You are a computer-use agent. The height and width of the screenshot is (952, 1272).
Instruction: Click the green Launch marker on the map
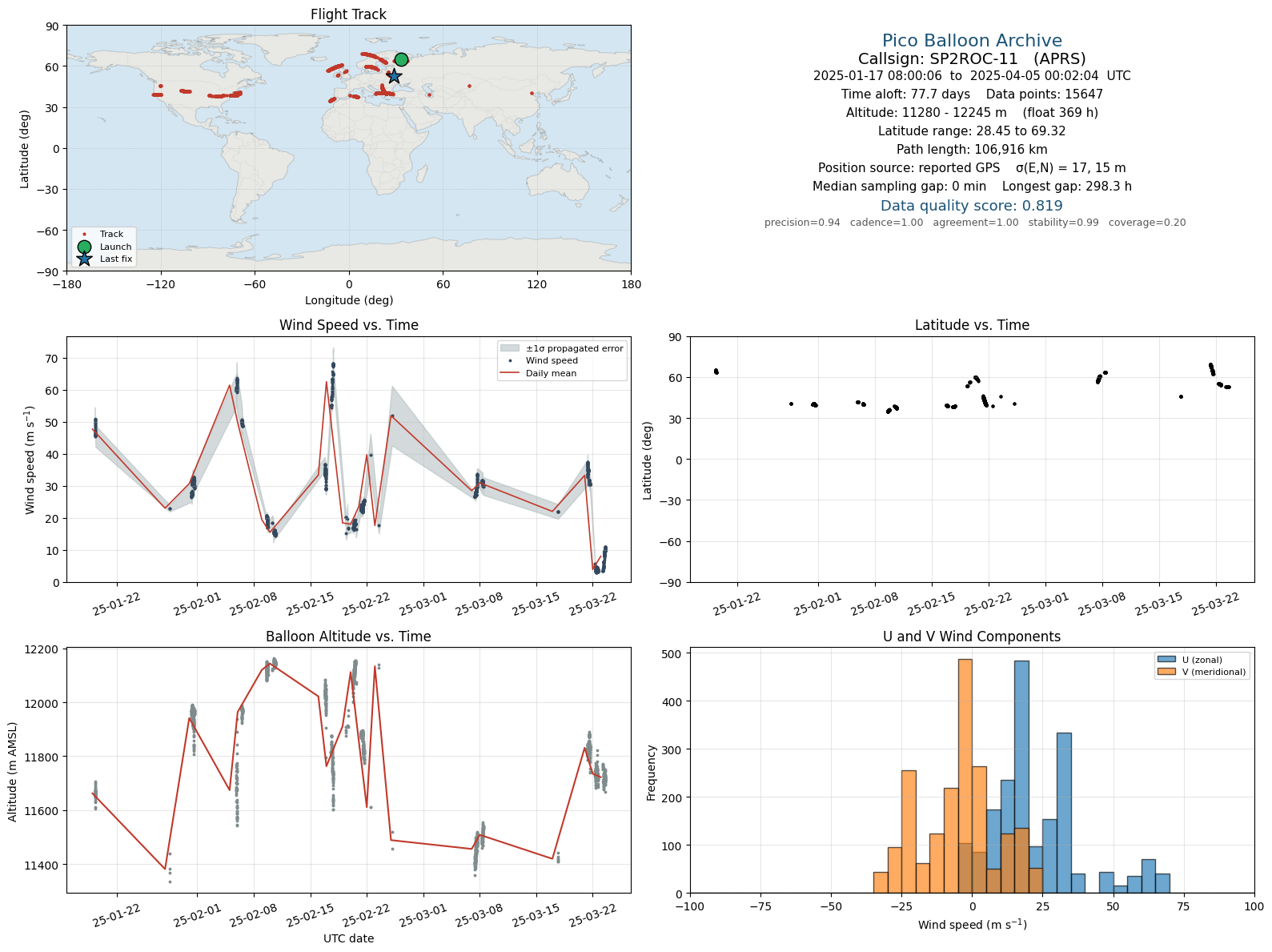[x=401, y=59]
